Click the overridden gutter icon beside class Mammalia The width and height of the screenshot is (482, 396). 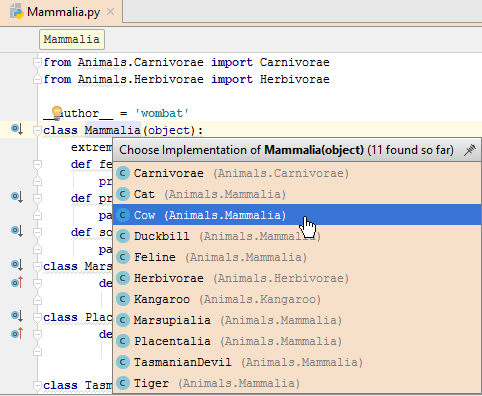click(17, 129)
